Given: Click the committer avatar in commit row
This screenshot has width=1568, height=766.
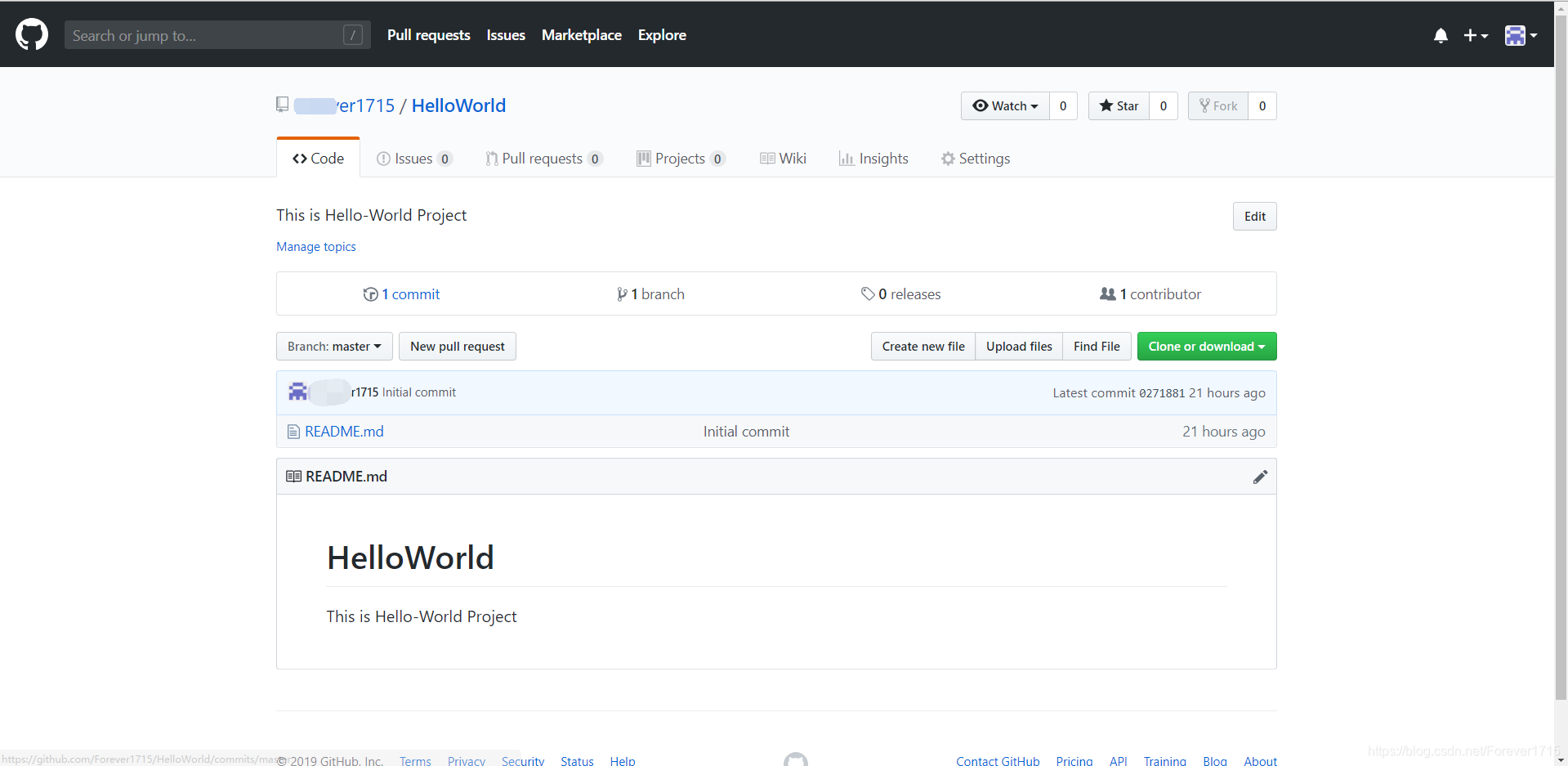Looking at the screenshot, I should coord(297,392).
